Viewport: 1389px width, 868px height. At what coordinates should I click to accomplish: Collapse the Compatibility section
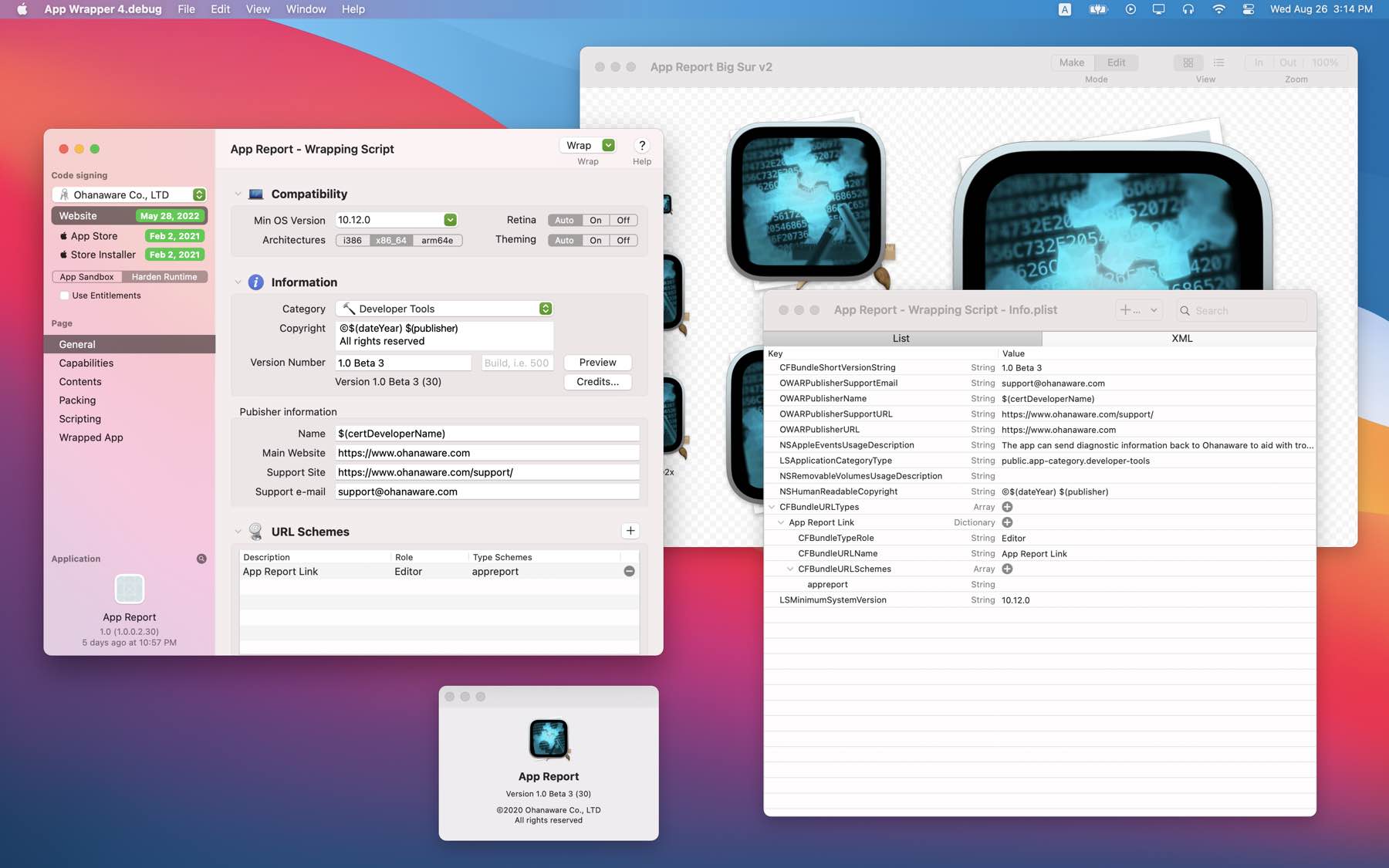coord(238,194)
